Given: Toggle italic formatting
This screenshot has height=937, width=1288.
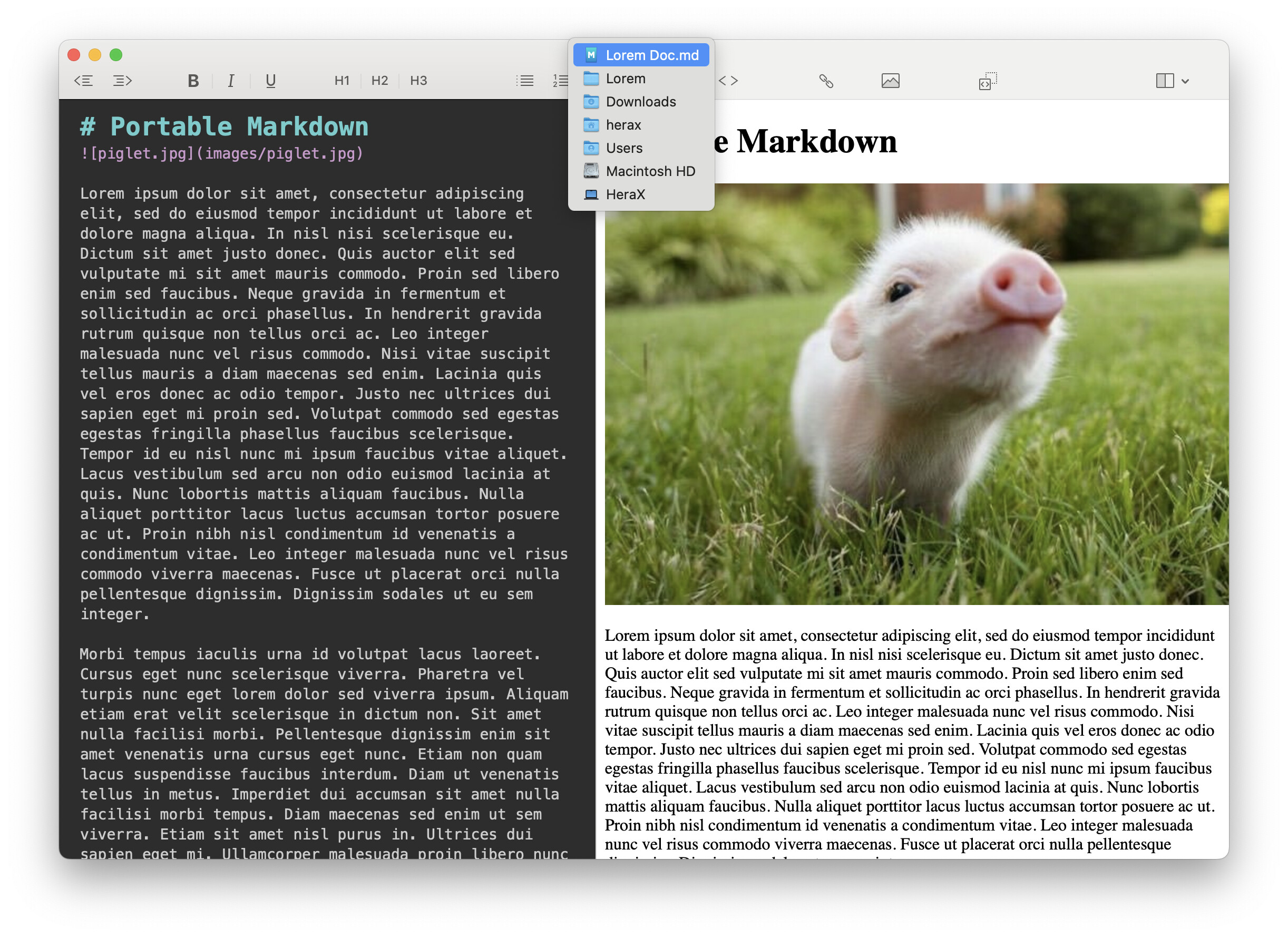Looking at the screenshot, I should [231, 81].
